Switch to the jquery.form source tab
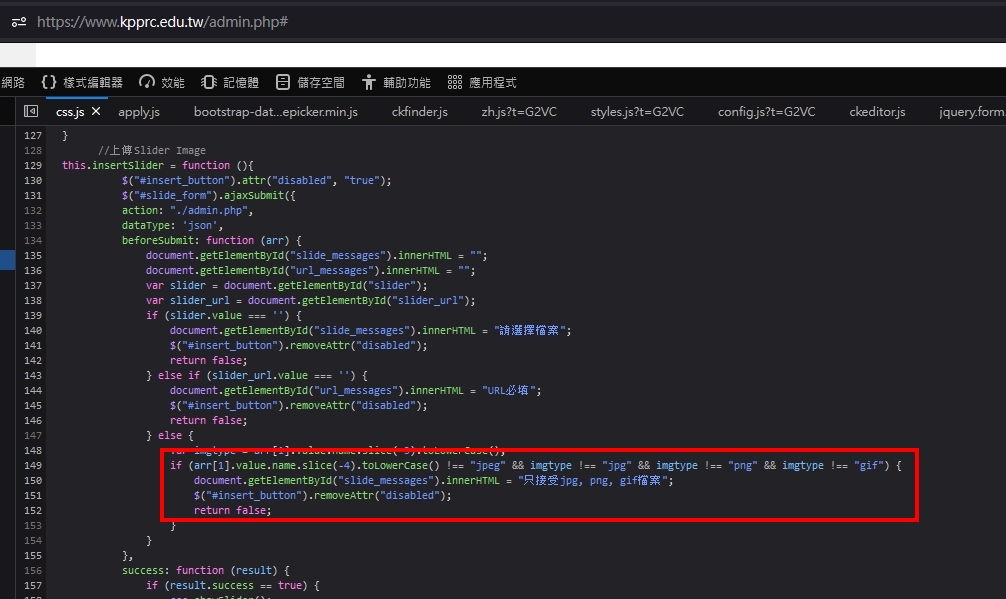Image resolution: width=1006 pixels, height=599 pixels. (972, 112)
